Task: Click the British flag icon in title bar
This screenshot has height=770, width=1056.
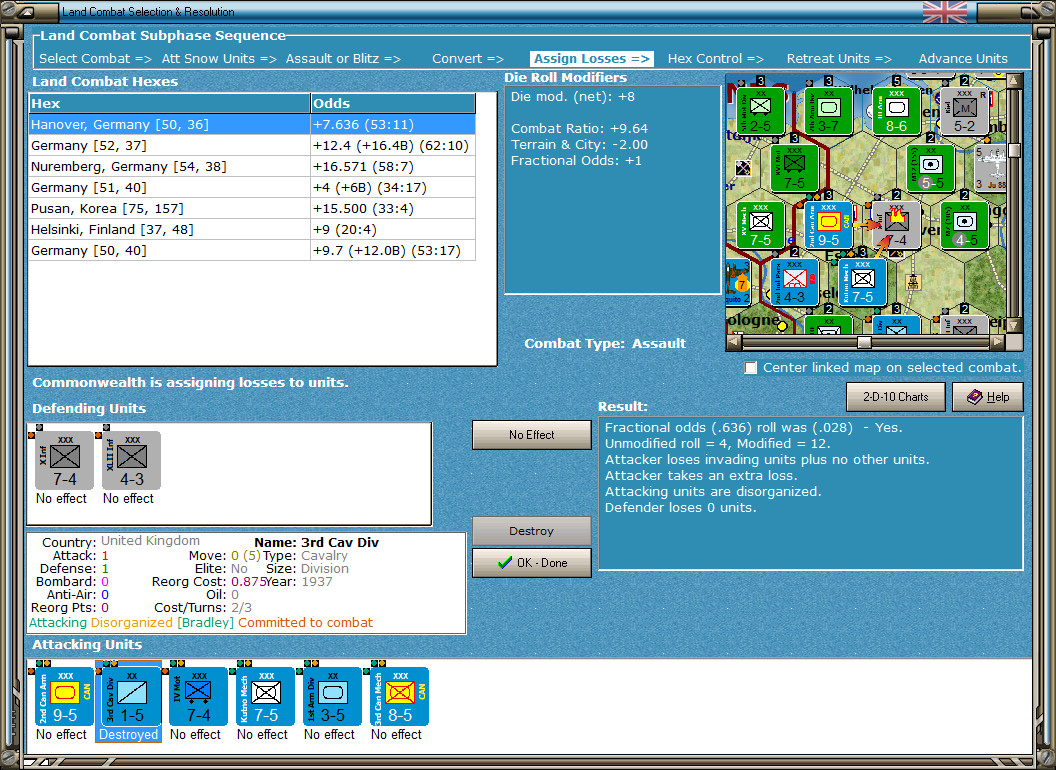Action: point(944,12)
